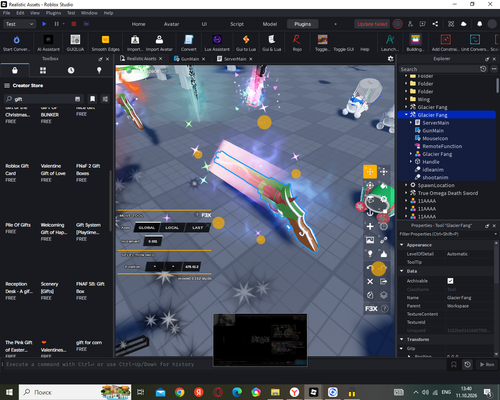Open Toolbox grid category tab
Viewport: 500px width, 400px height.
[43, 70]
